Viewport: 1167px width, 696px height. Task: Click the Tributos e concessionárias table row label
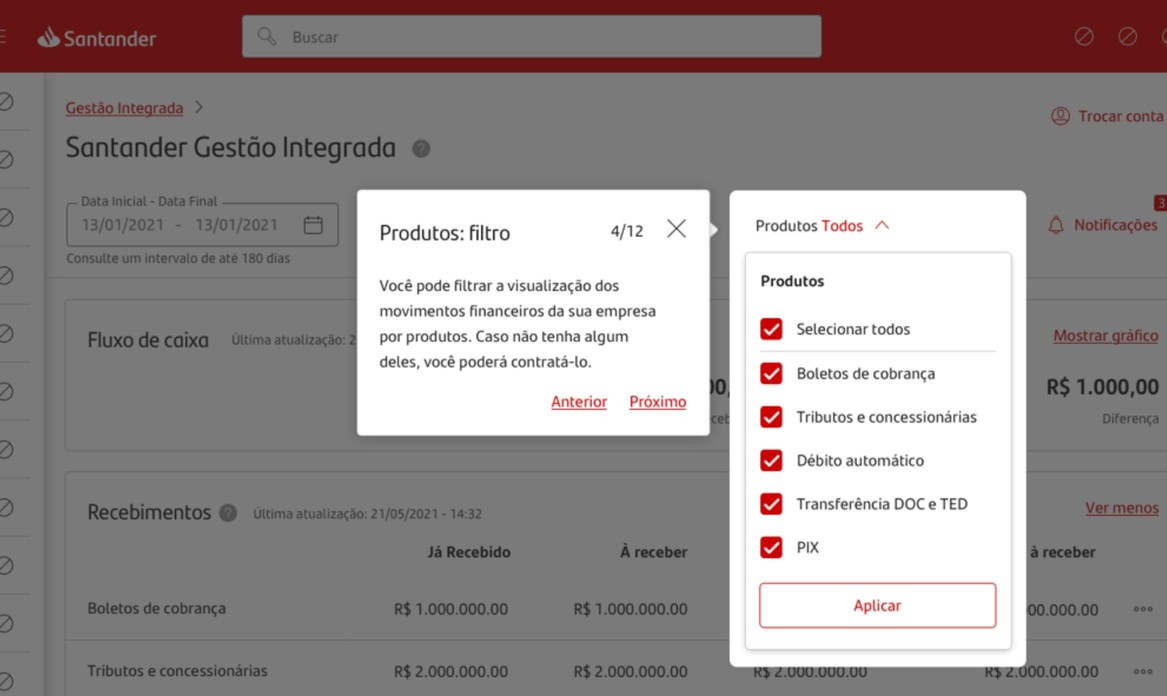[x=177, y=671]
